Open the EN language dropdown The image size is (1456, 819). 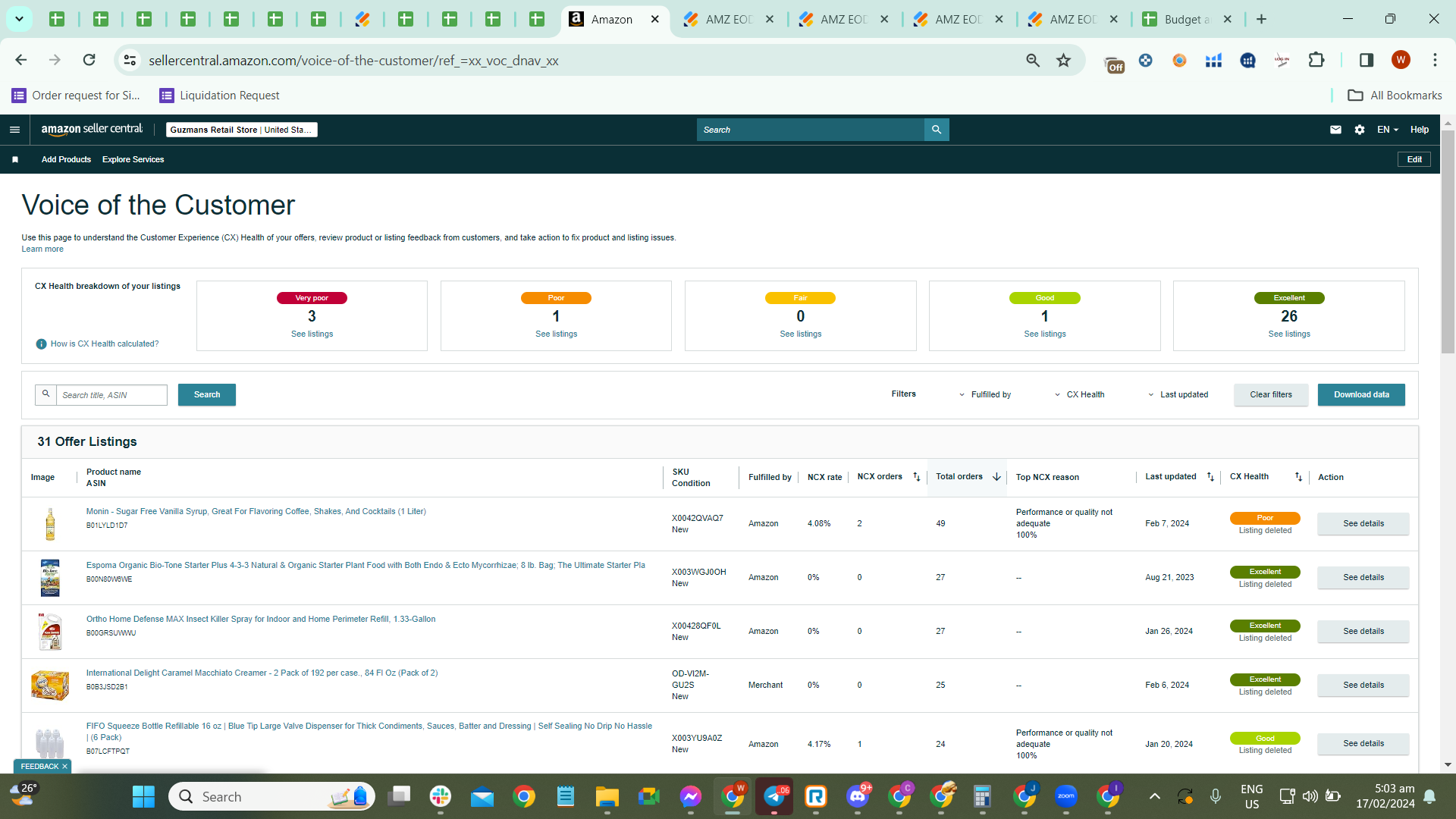point(1387,130)
